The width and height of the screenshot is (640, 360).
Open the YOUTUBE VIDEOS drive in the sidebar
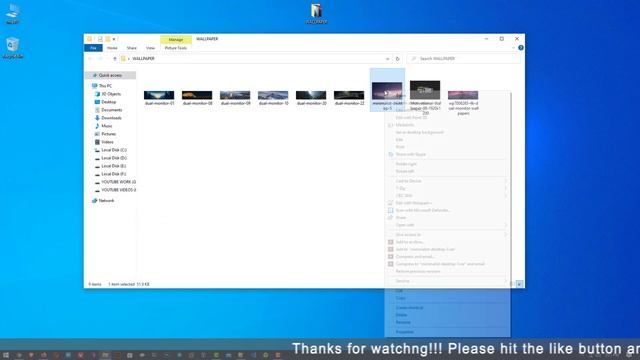118,190
